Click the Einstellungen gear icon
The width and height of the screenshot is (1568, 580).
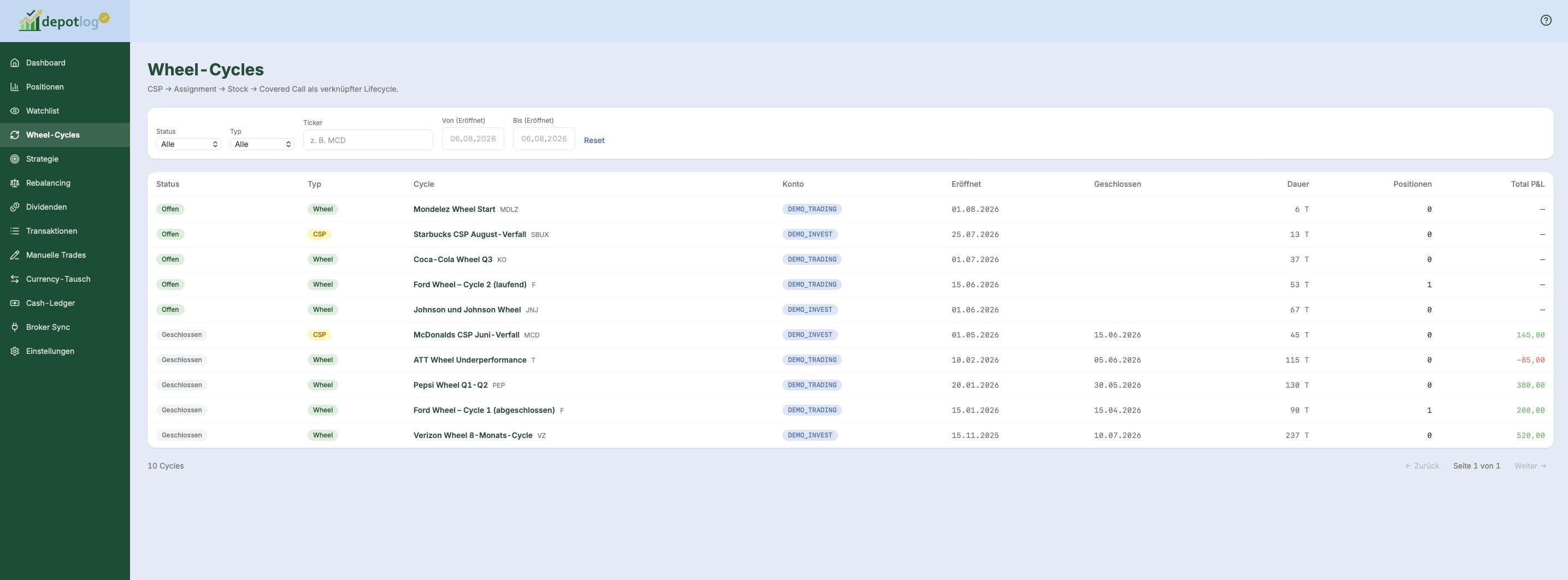pyautogui.click(x=15, y=351)
